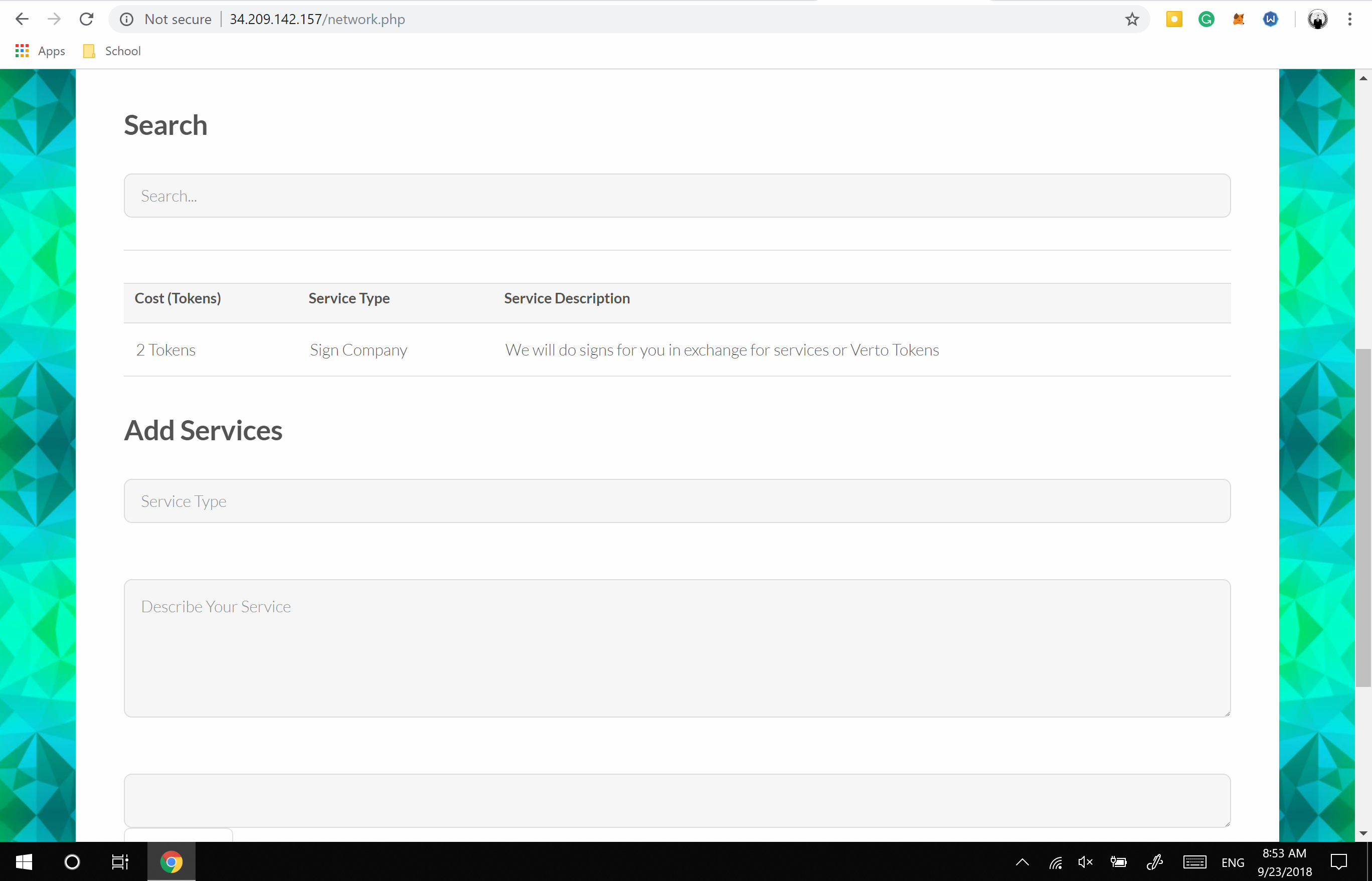
Task: Click the page scrollbar down arrow
Action: pyautogui.click(x=1363, y=833)
